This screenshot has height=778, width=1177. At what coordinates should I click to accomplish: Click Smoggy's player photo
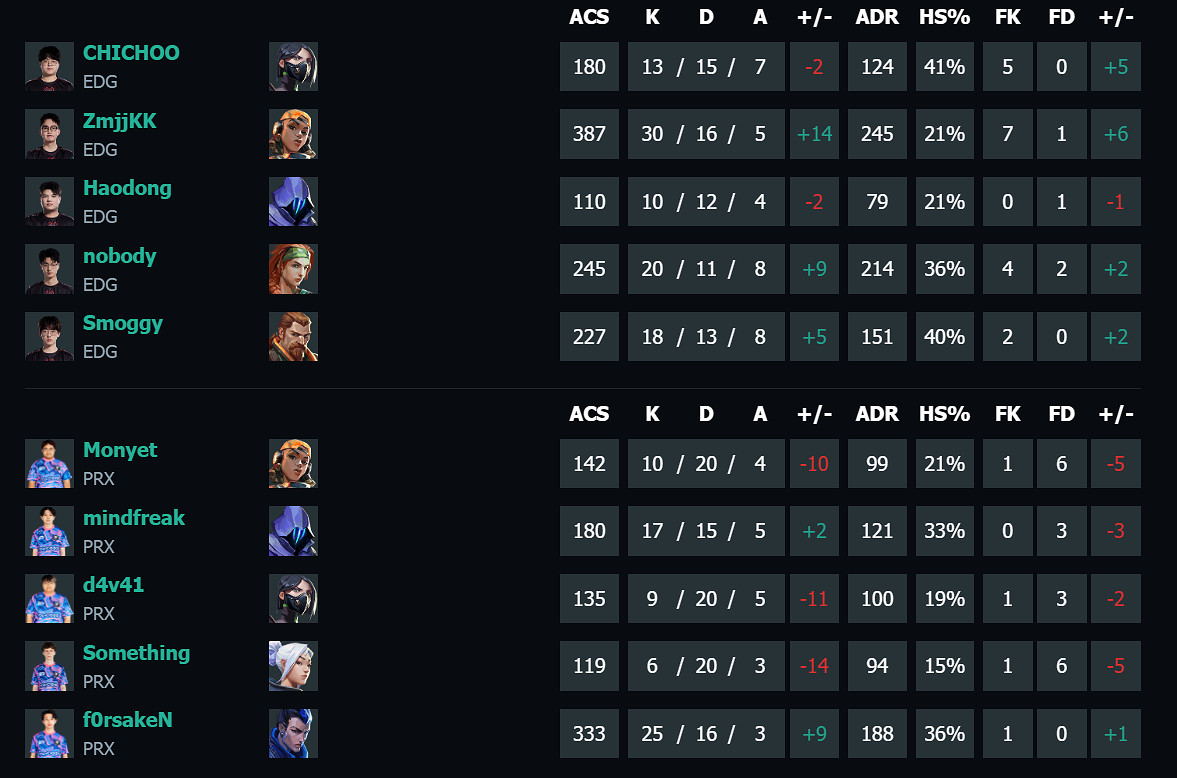tap(49, 336)
